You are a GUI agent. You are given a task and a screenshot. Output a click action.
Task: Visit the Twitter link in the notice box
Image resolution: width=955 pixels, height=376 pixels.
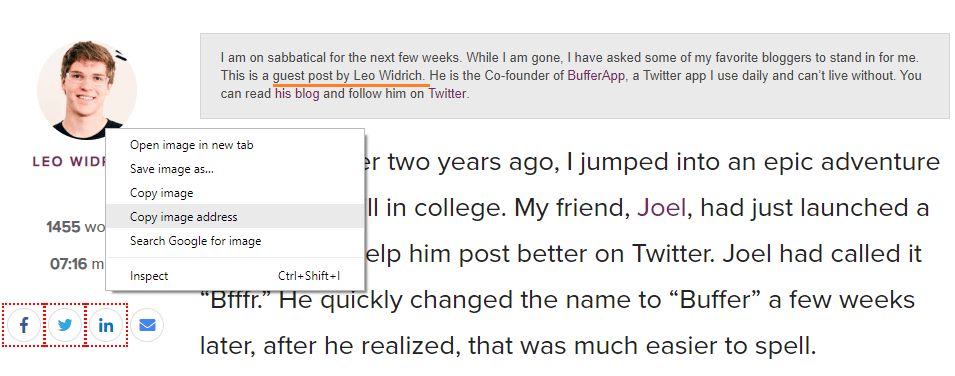447,94
